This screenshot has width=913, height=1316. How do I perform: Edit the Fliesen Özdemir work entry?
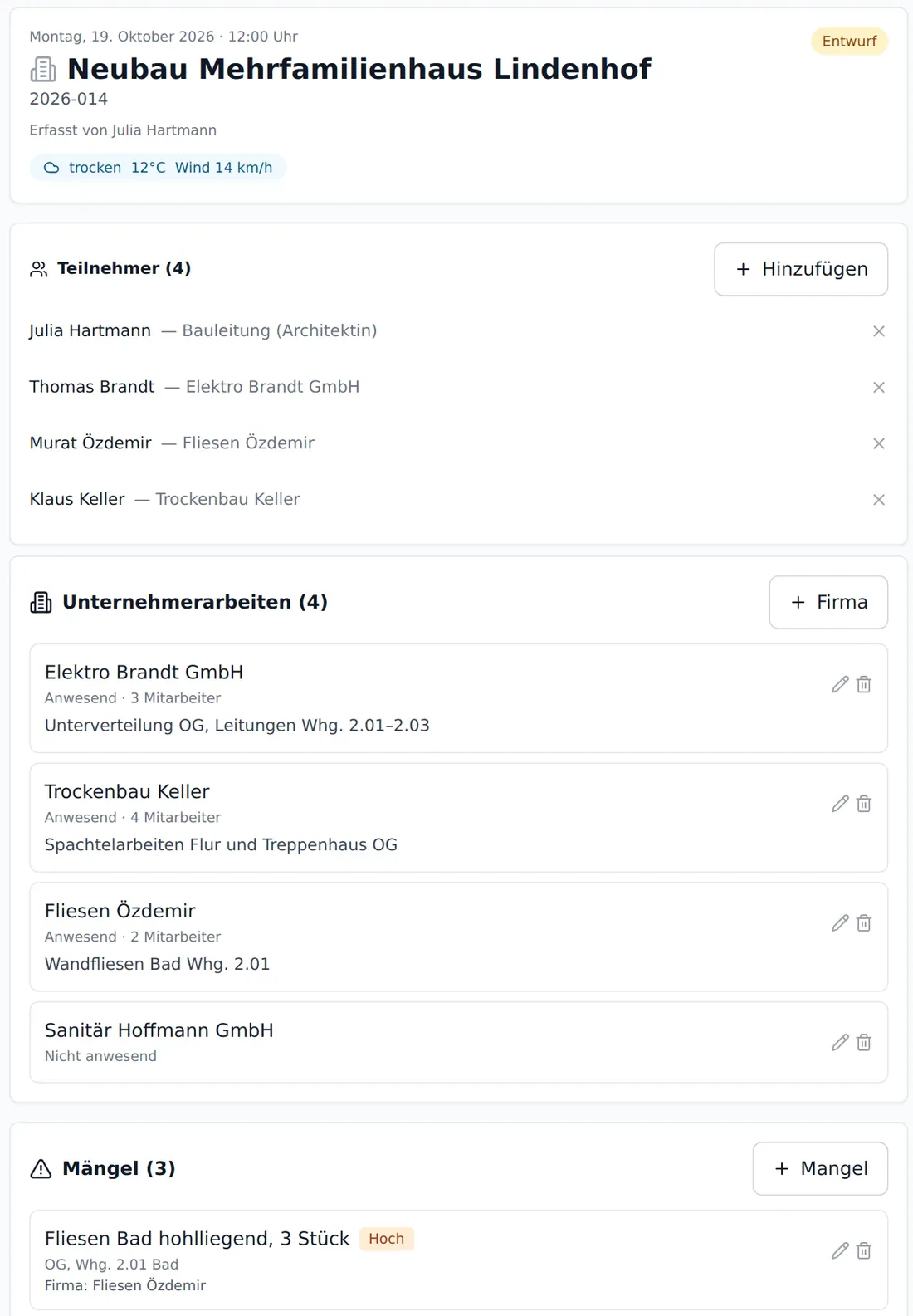(x=840, y=923)
